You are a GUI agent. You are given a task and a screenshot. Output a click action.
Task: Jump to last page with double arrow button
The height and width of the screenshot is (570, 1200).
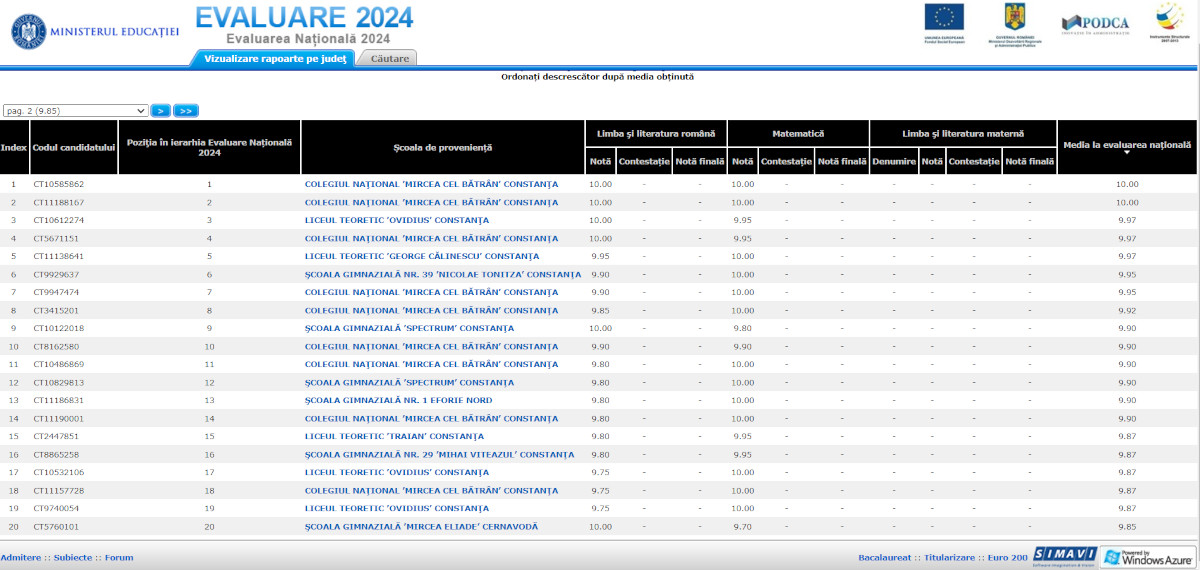[x=186, y=110]
